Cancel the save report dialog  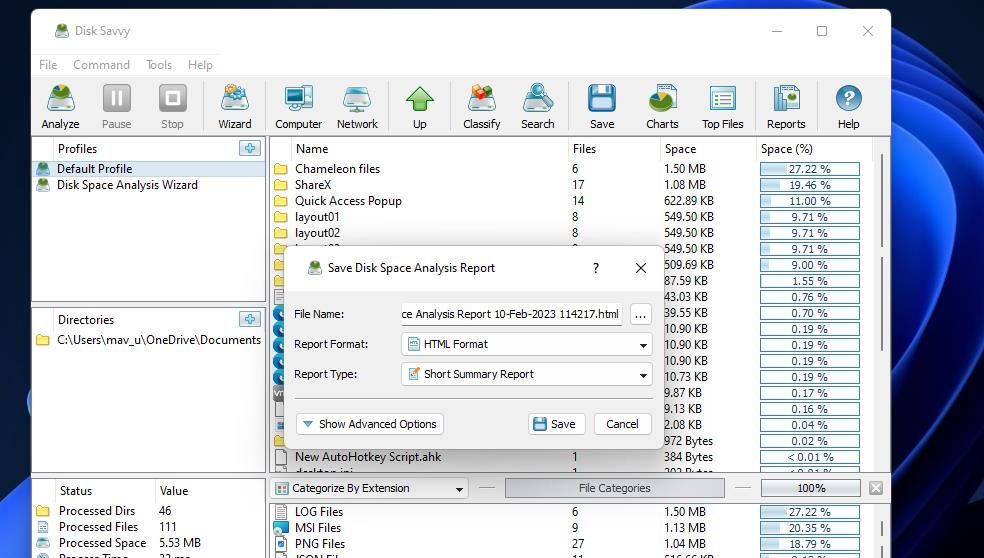tap(621, 424)
